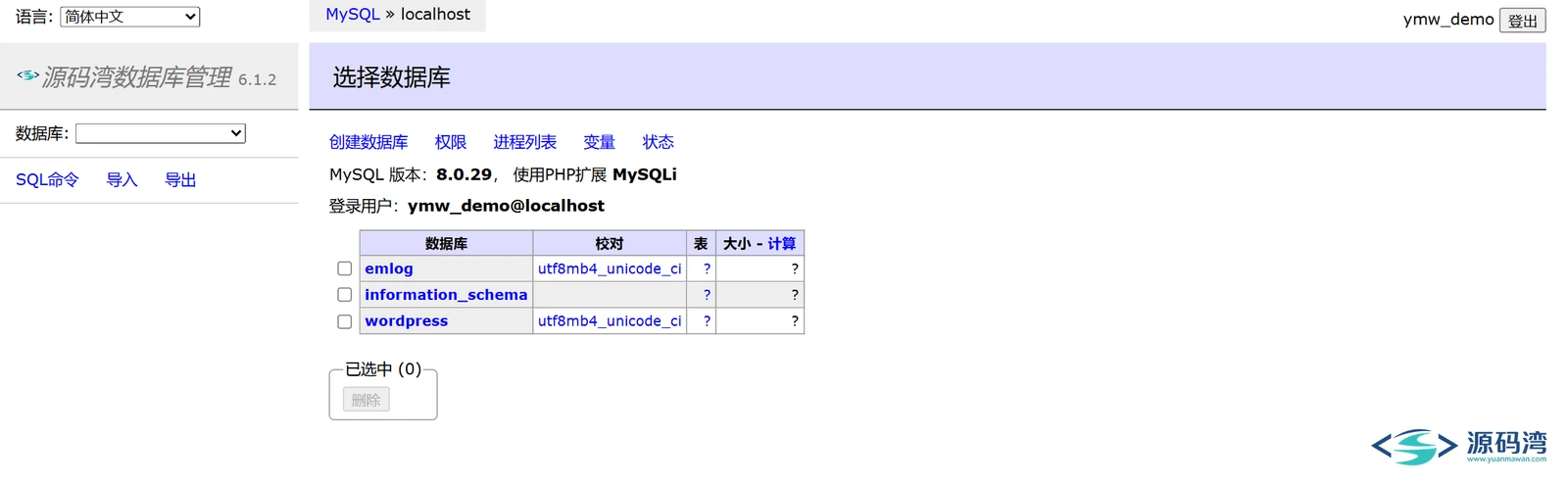Tick the checkbox for wordpress database

pyautogui.click(x=344, y=321)
